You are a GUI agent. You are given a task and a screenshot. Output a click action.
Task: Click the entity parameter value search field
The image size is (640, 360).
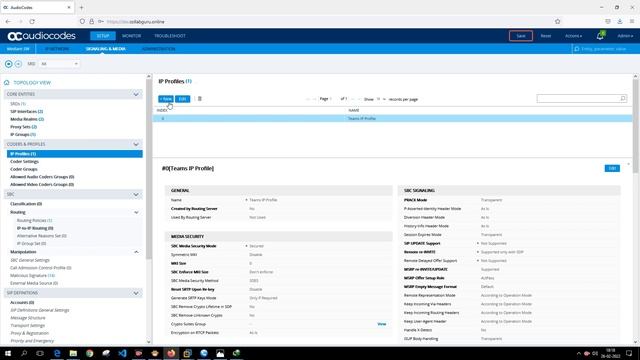pos(604,49)
